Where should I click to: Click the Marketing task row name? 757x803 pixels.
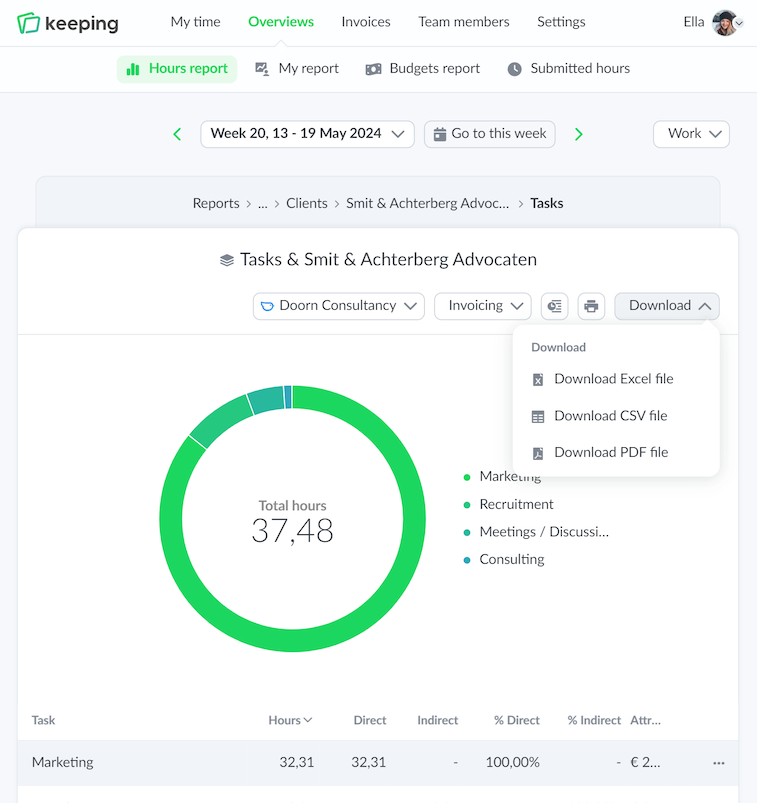[x=62, y=763]
